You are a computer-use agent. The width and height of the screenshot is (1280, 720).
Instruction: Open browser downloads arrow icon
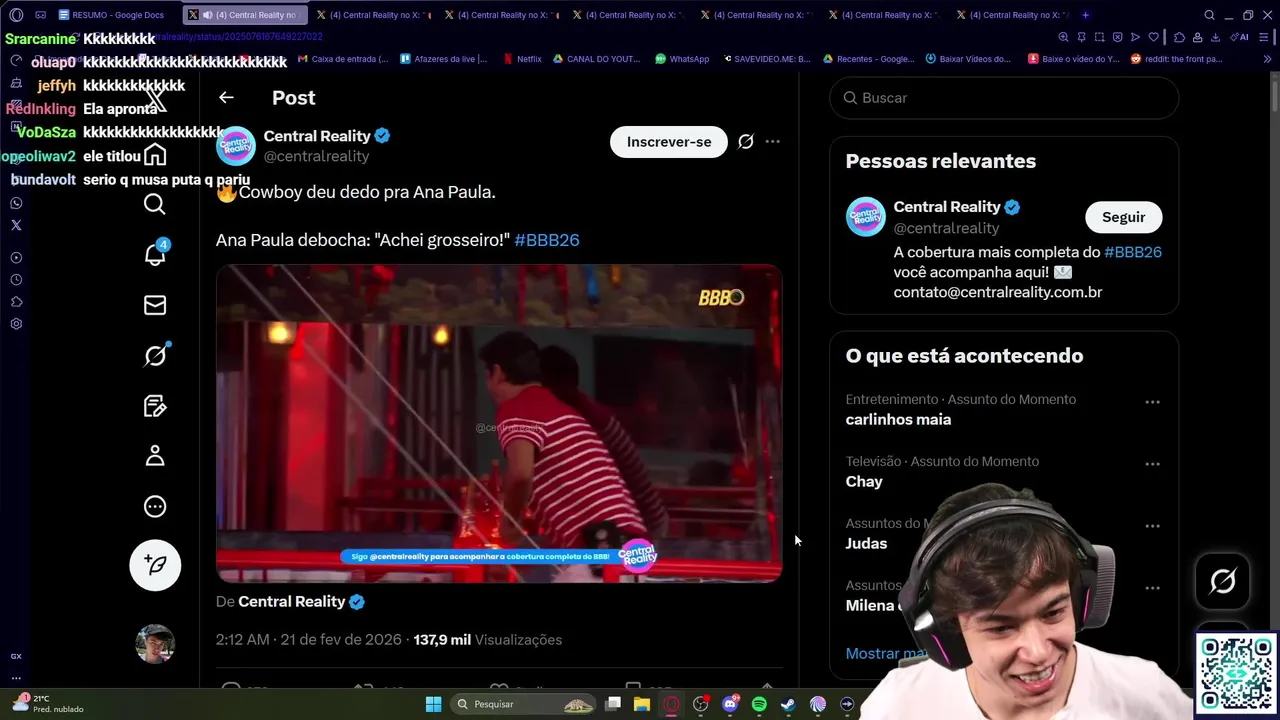pos(1215,37)
